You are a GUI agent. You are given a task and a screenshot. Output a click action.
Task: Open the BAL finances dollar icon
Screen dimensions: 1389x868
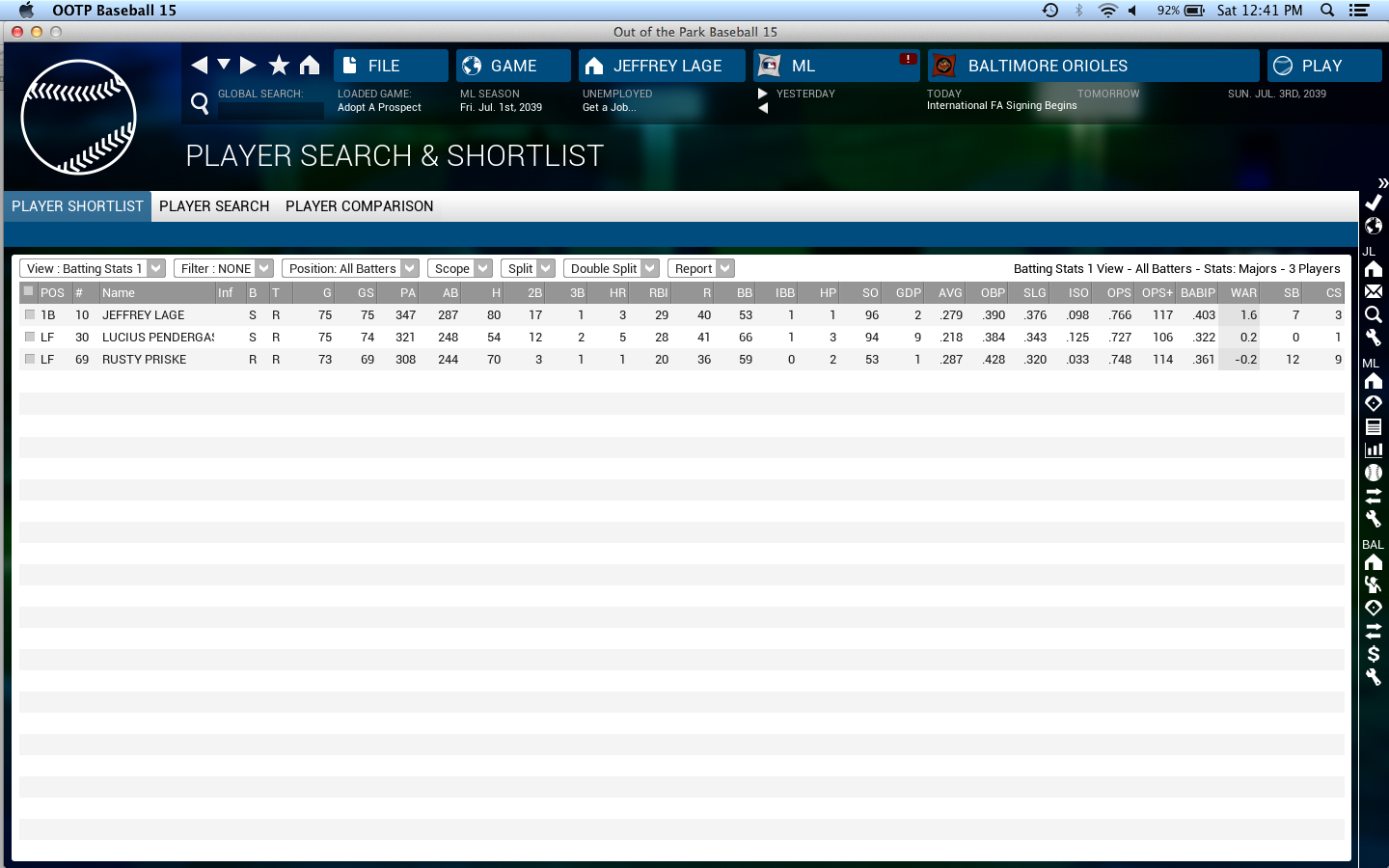tap(1374, 654)
